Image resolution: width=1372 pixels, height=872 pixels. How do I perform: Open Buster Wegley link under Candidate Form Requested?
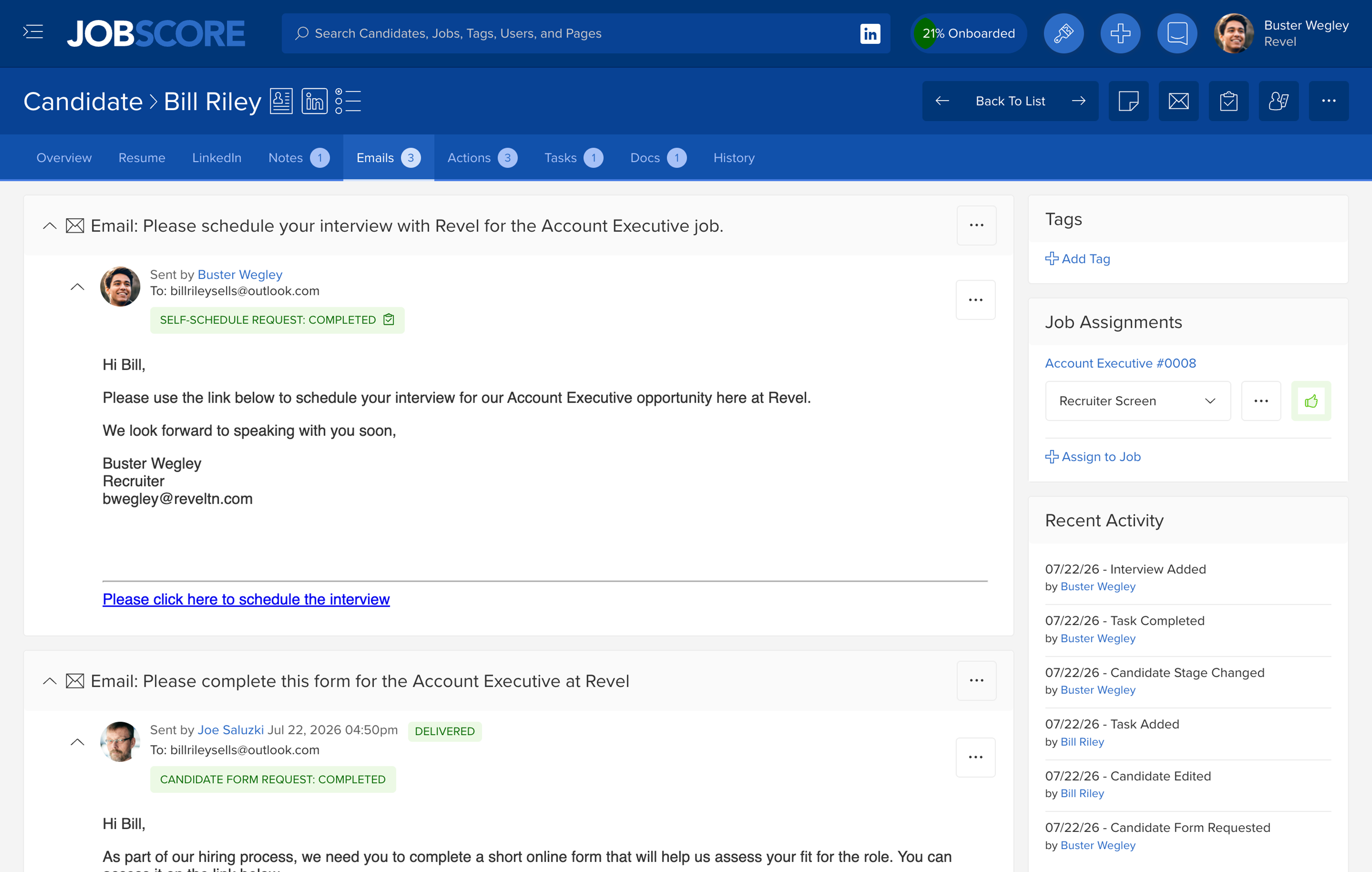pos(1098,845)
